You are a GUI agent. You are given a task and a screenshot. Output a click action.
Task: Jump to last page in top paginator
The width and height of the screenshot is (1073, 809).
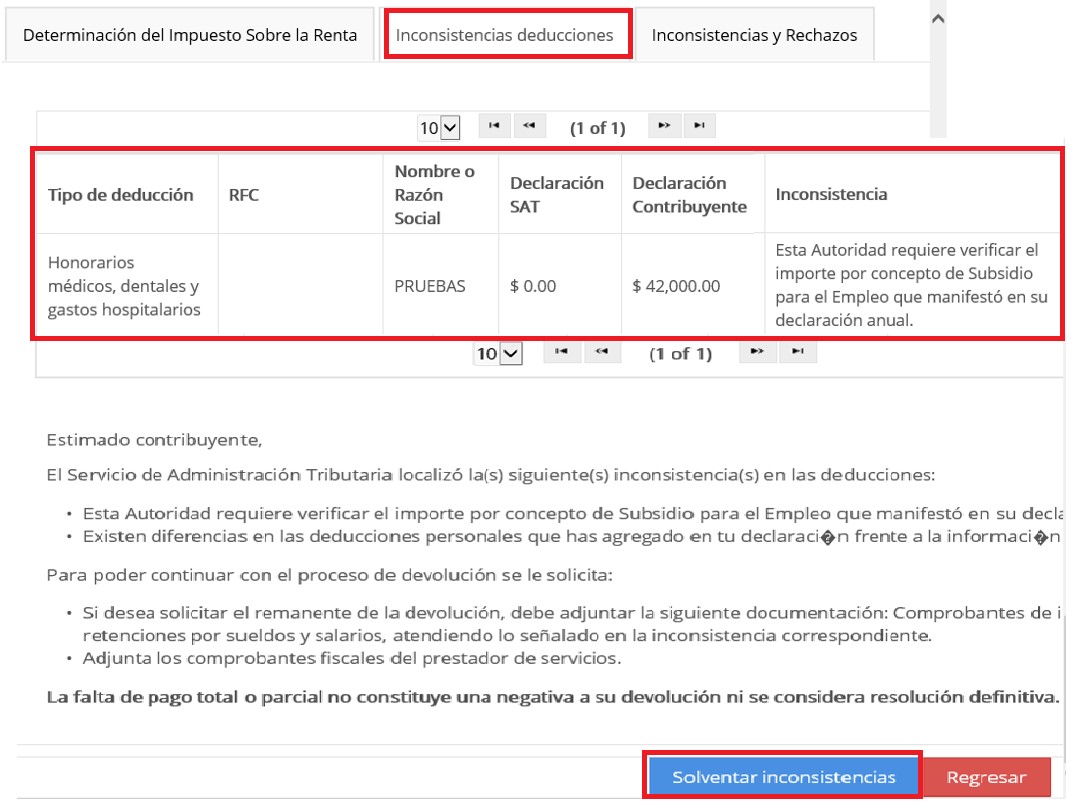(x=700, y=126)
